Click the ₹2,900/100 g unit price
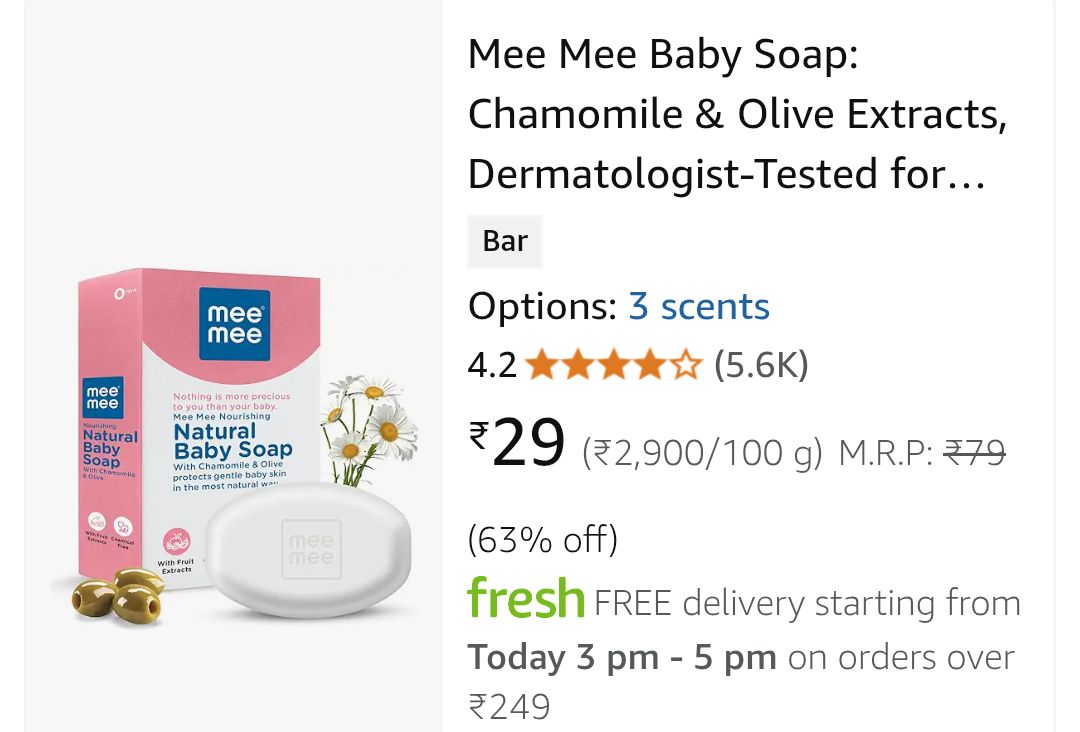The width and height of the screenshot is (1080, 732). (702, 454)
